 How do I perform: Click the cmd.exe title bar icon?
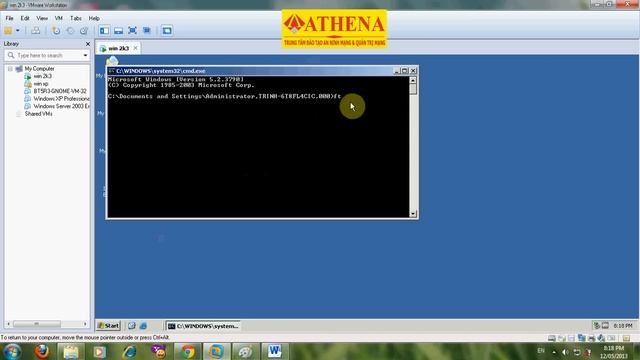111,71
